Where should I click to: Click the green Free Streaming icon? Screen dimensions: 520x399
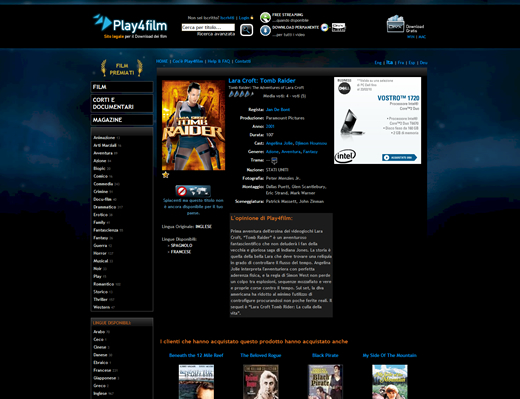tap(265, 17)
